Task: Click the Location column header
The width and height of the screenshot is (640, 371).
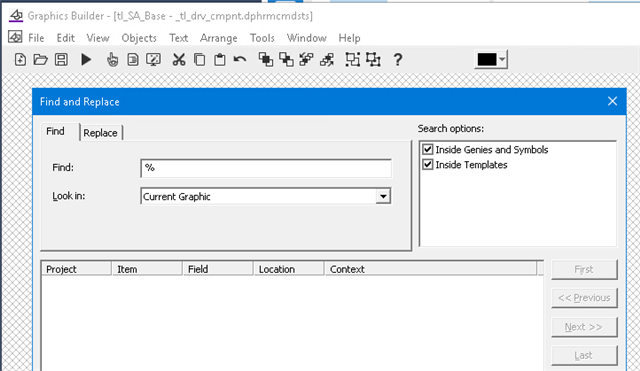Action: pos(289,269)
